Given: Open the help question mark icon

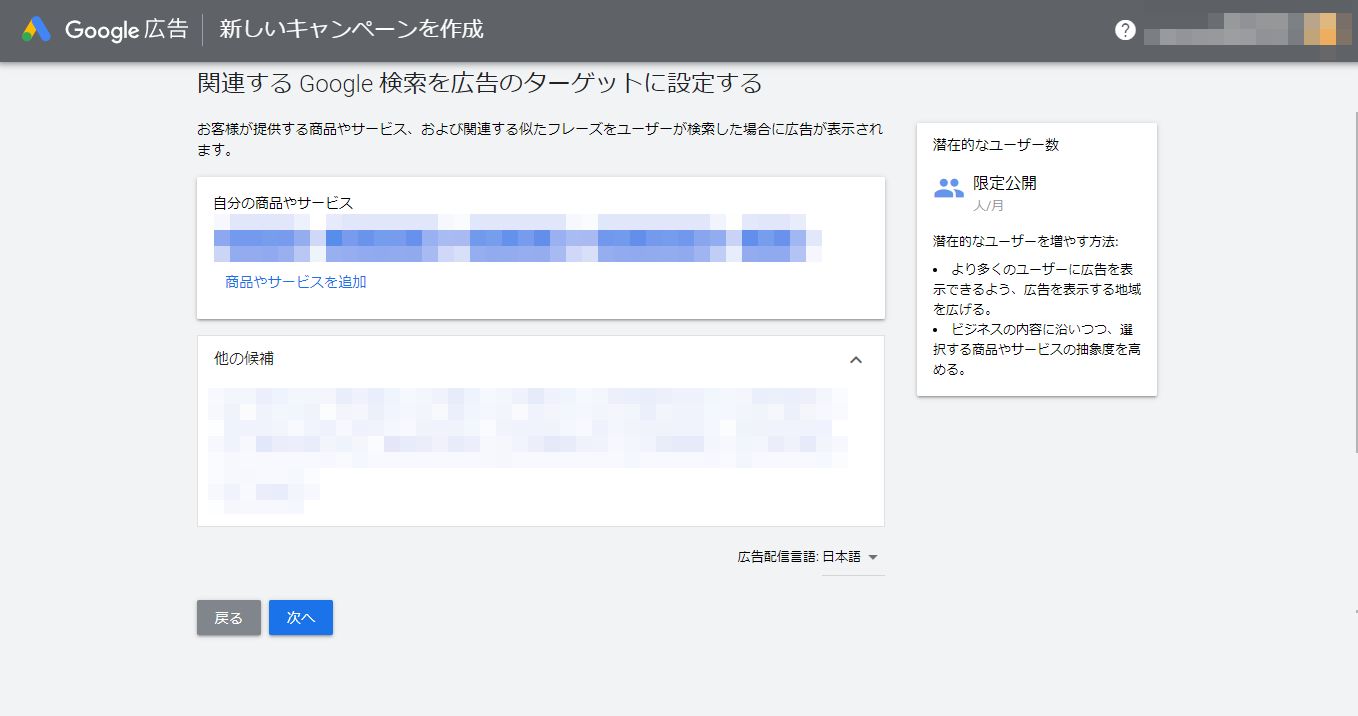Looking at the screenshot, I should (1125, 30).
